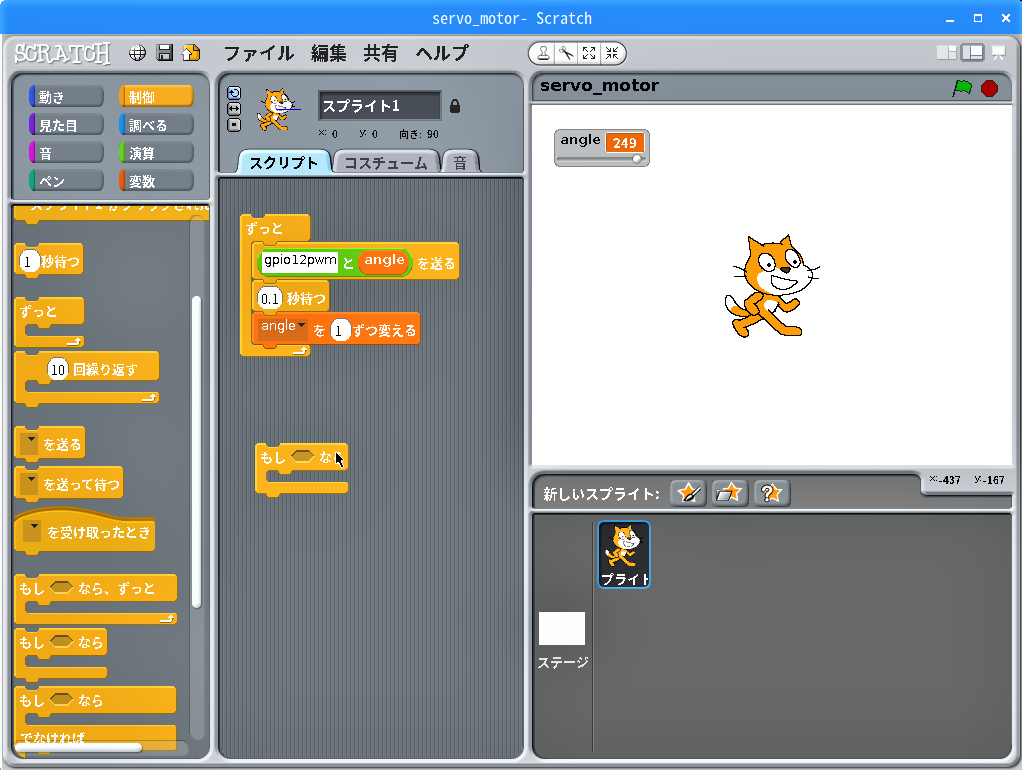Switch to the 音 tab beside コスチューム
This screenshot has width=1022, height=770.
pyautogui.click(x=460, y=162)
